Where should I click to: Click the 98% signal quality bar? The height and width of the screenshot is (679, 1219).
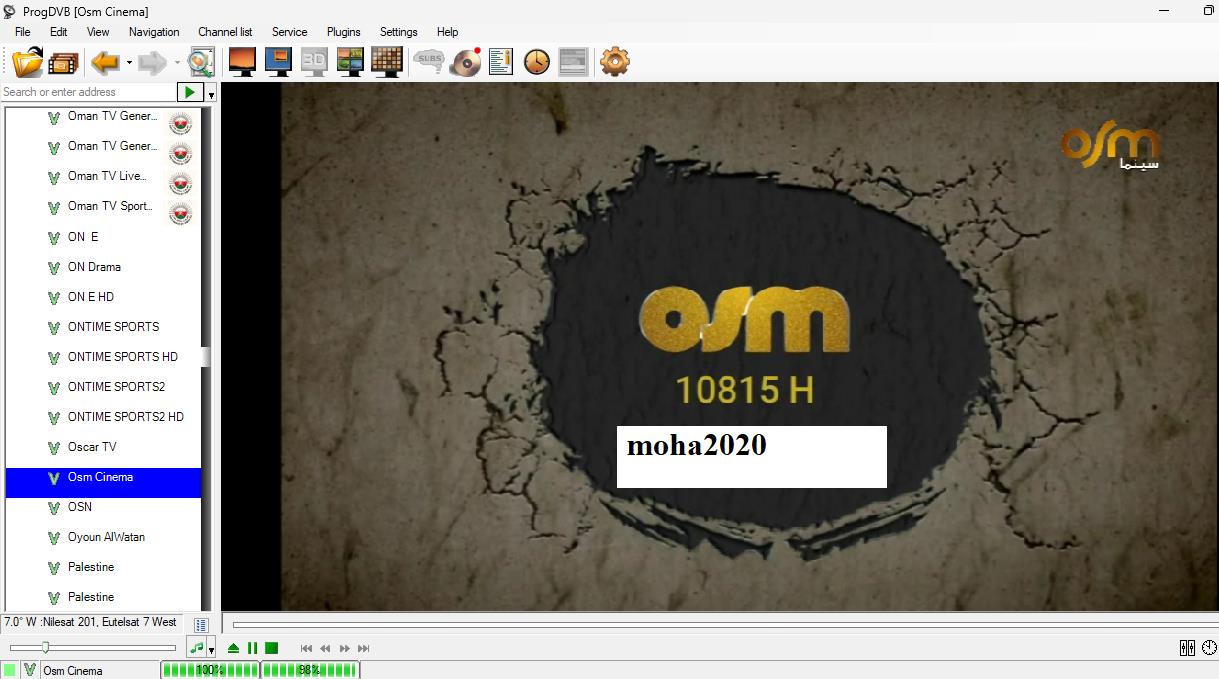point(309,670)
